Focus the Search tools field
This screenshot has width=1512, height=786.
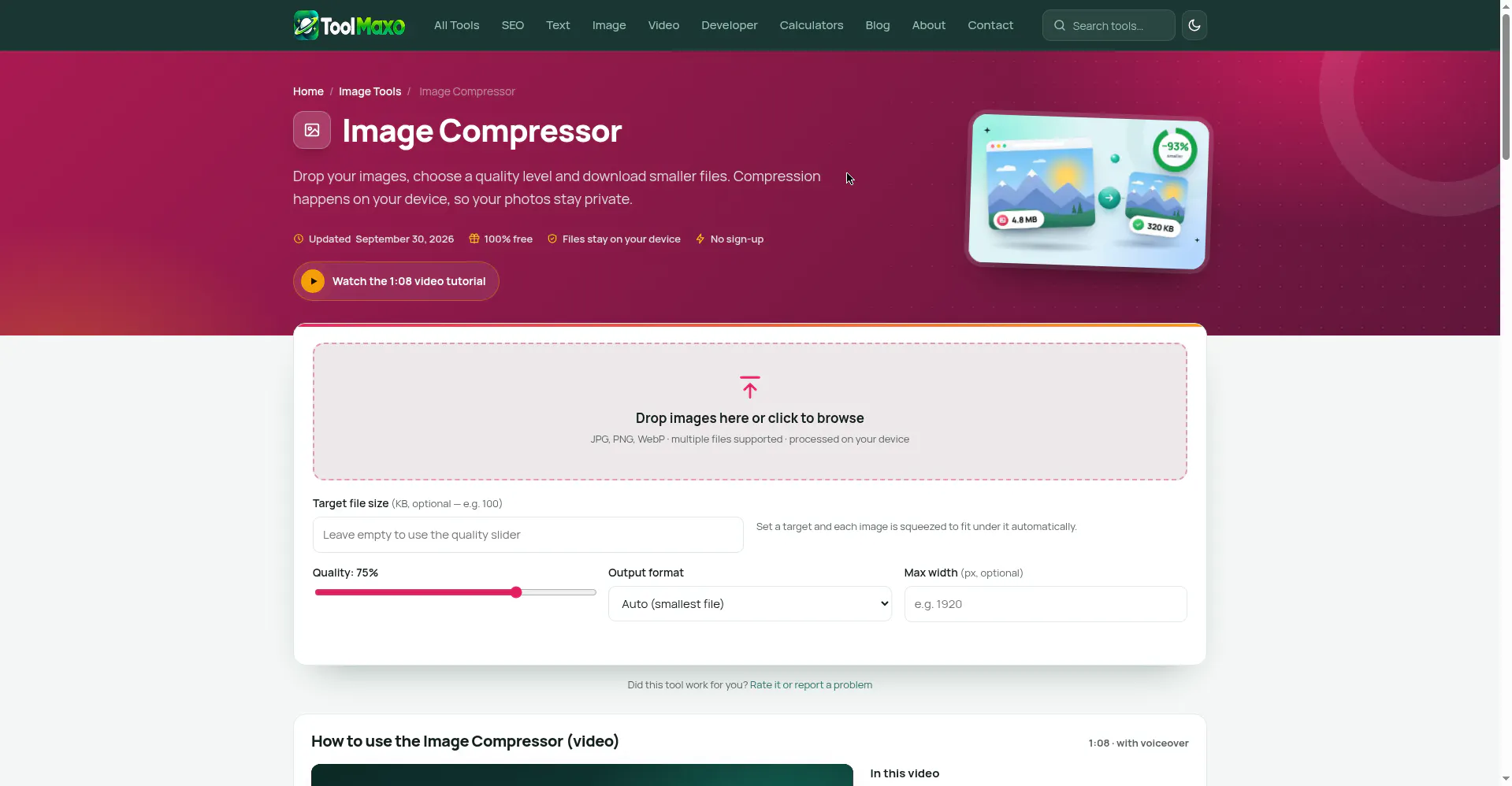coord(1109,25)
